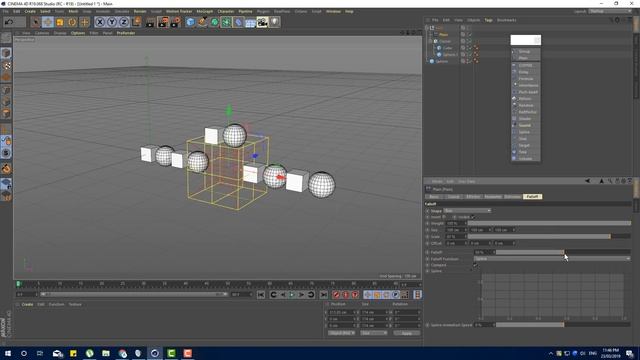The height and width of the screenshot is (360, 640).
Task: Open the Character menu
Action: click(x=226, y=11)
